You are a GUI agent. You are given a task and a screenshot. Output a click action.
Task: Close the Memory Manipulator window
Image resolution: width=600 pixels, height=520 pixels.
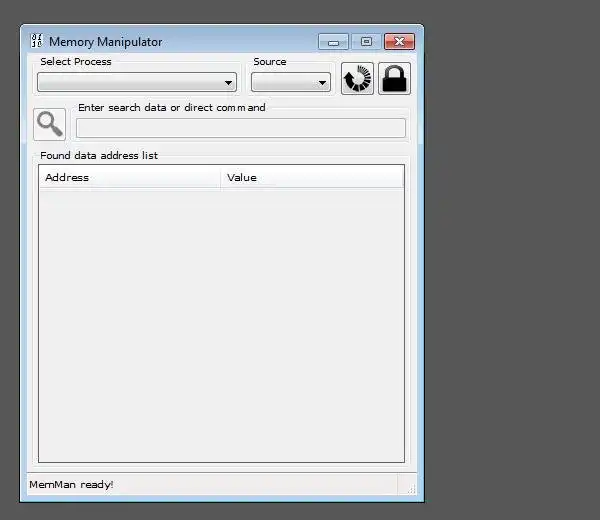399,42
